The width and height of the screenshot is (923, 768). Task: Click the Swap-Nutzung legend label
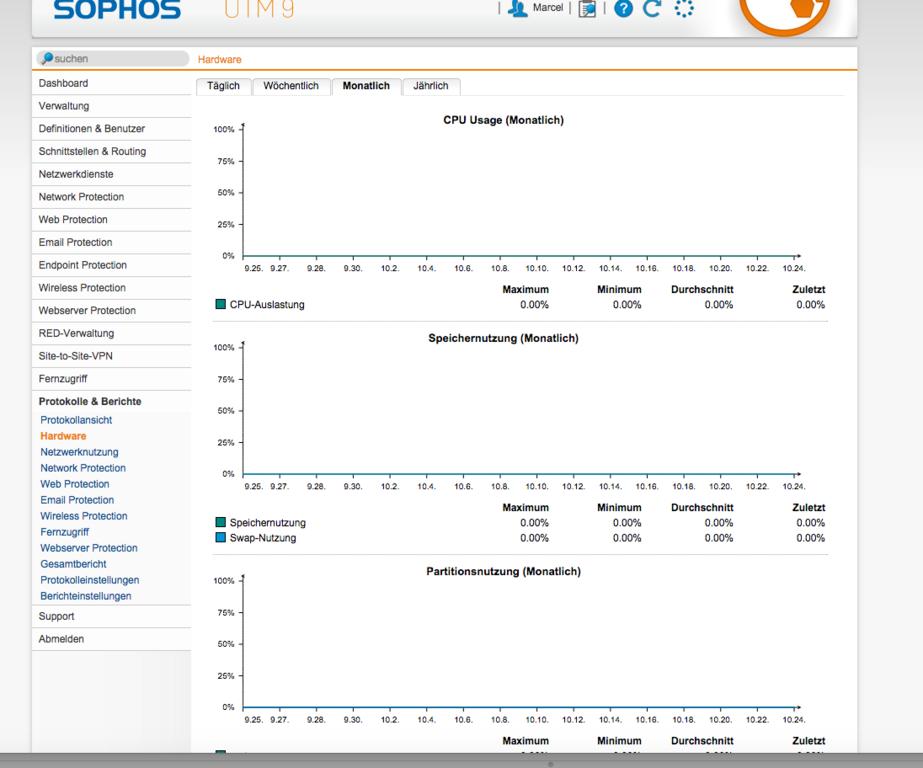click(x=263, y=538)
